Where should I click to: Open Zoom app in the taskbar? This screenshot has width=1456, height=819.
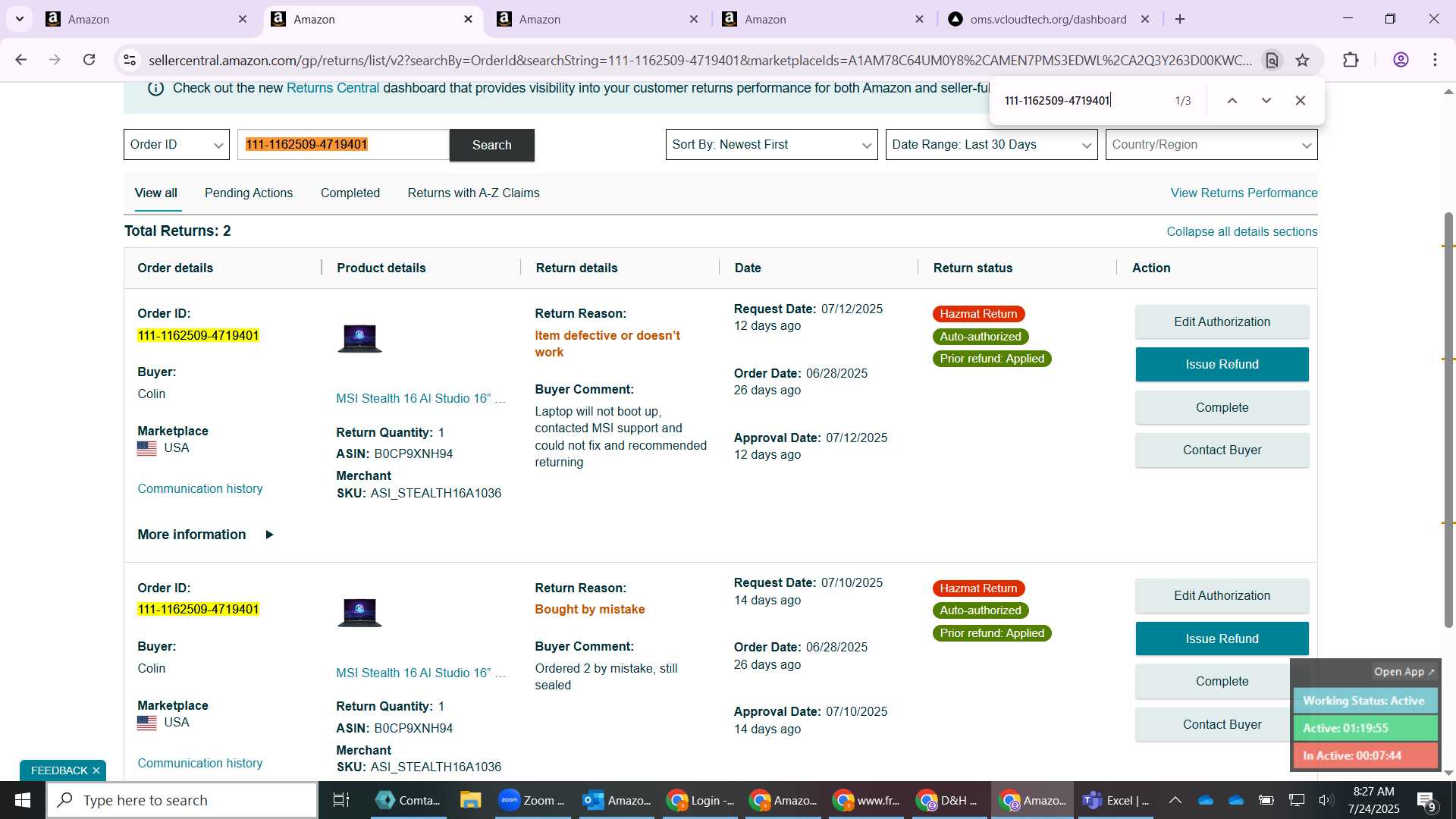532,800
